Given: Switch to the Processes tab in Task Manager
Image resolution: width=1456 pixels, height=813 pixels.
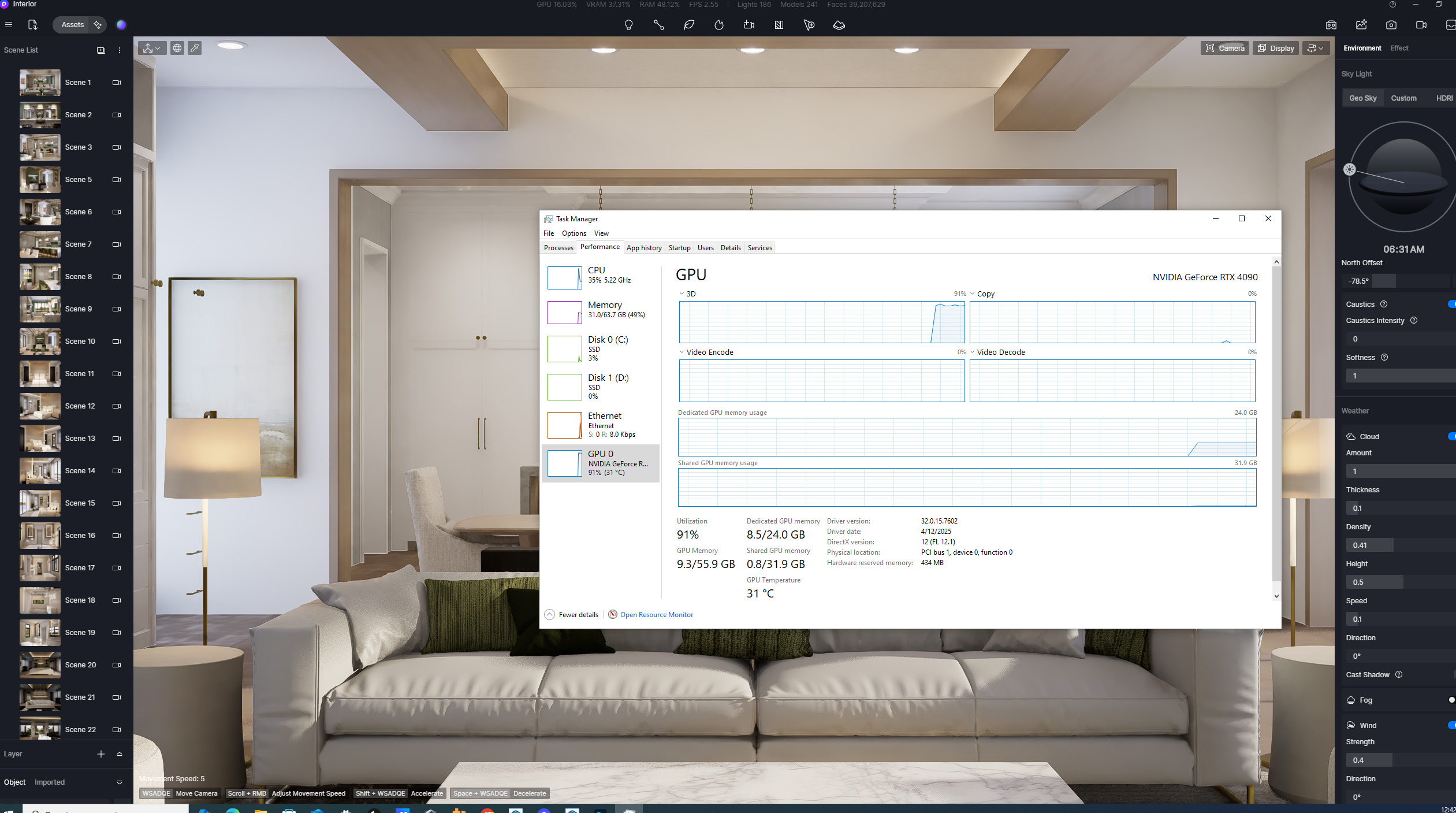Looking at the screenshot, I should coord(558,248).
